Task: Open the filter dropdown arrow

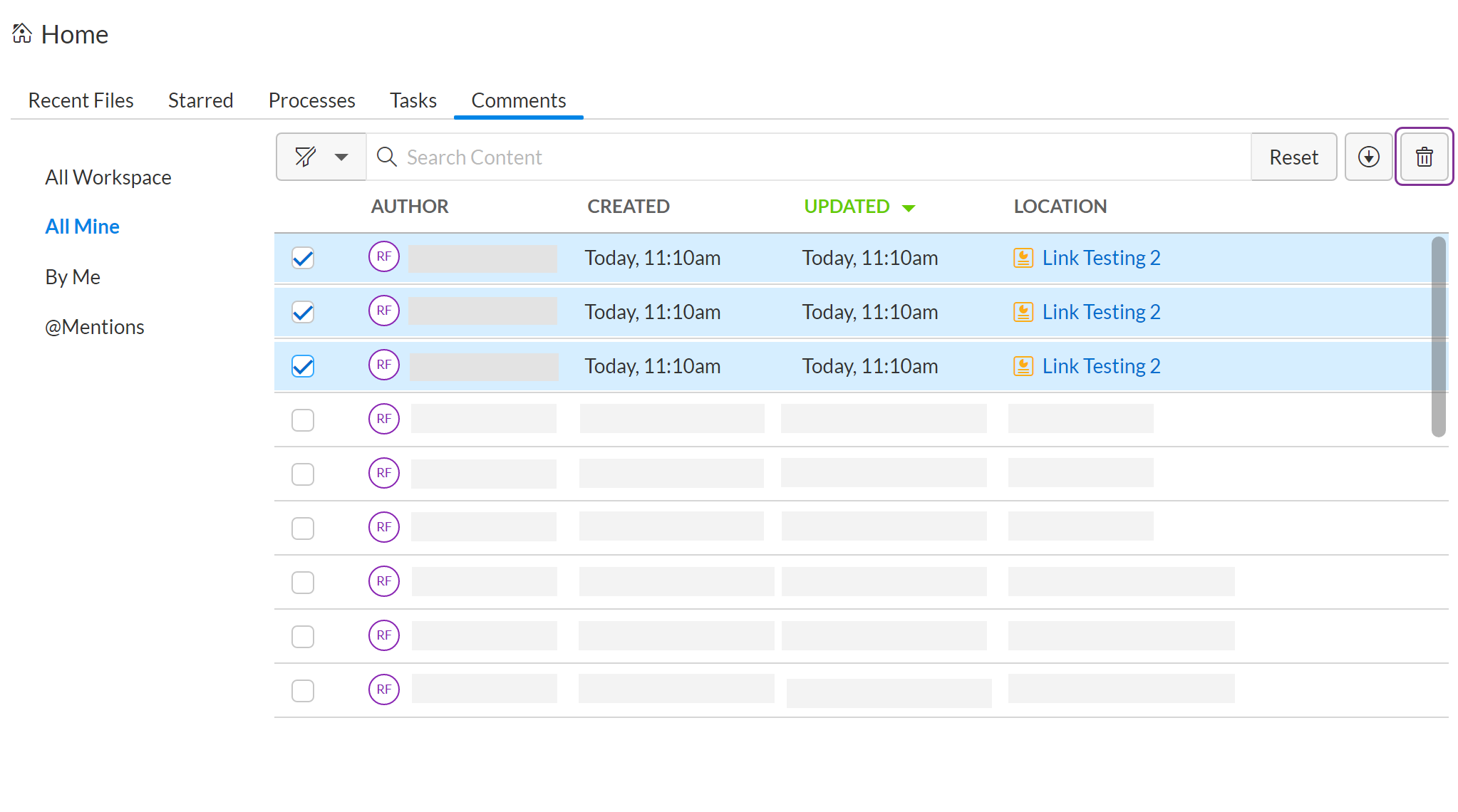Action: coord(341,157)
